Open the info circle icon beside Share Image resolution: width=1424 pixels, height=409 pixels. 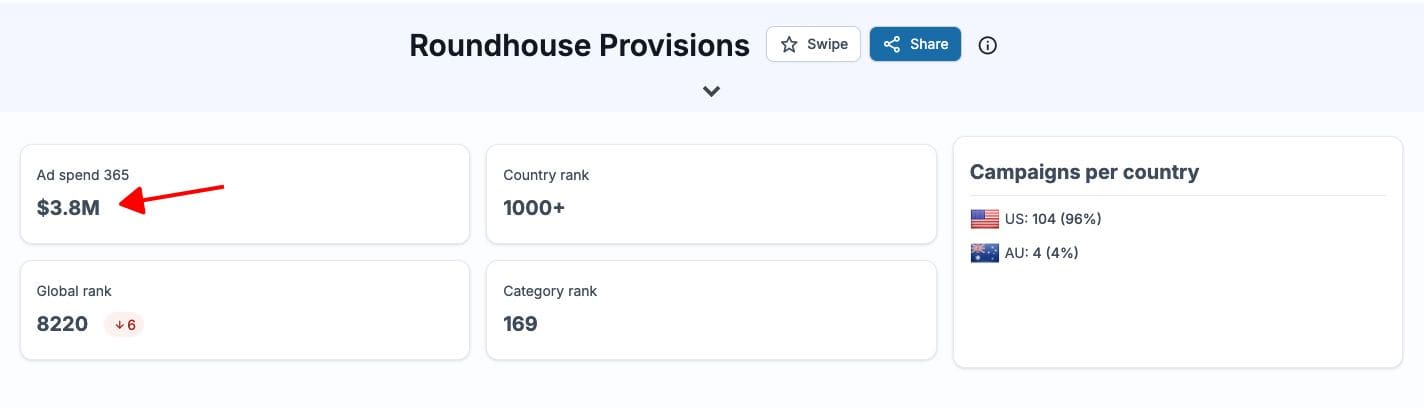click(x=988, y=45)
